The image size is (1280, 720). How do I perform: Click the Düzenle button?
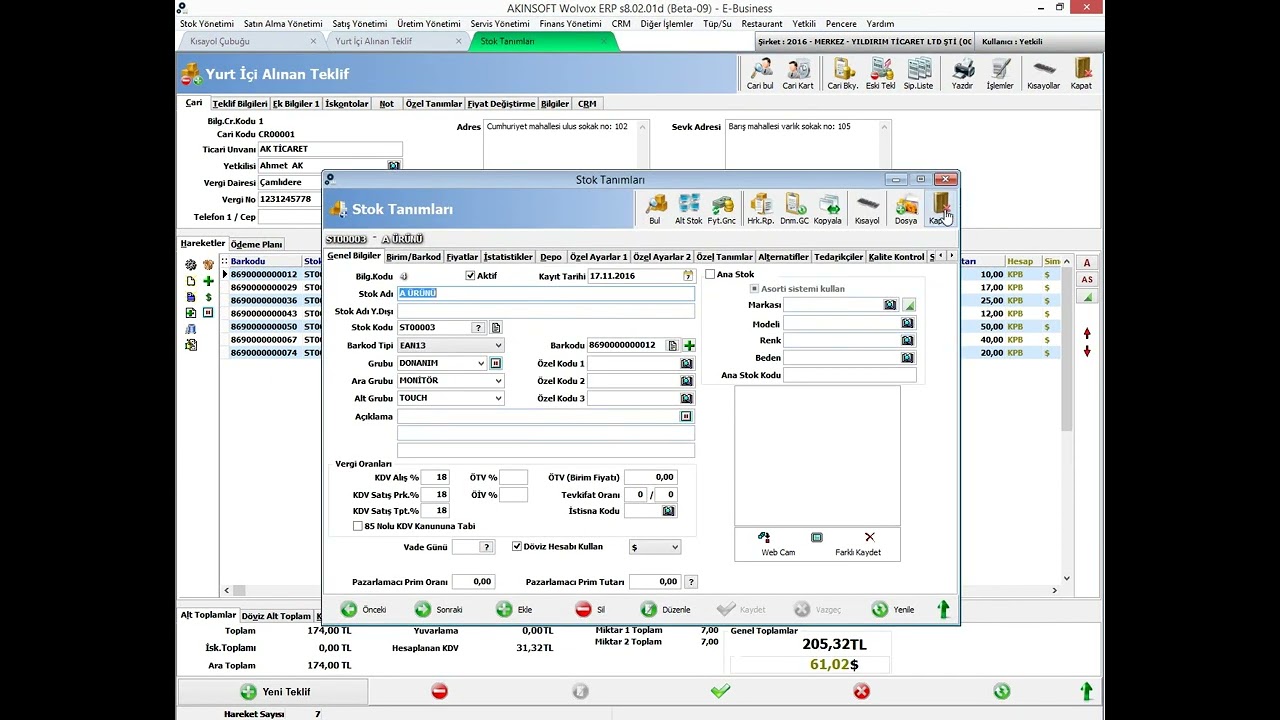click(665, 609)
